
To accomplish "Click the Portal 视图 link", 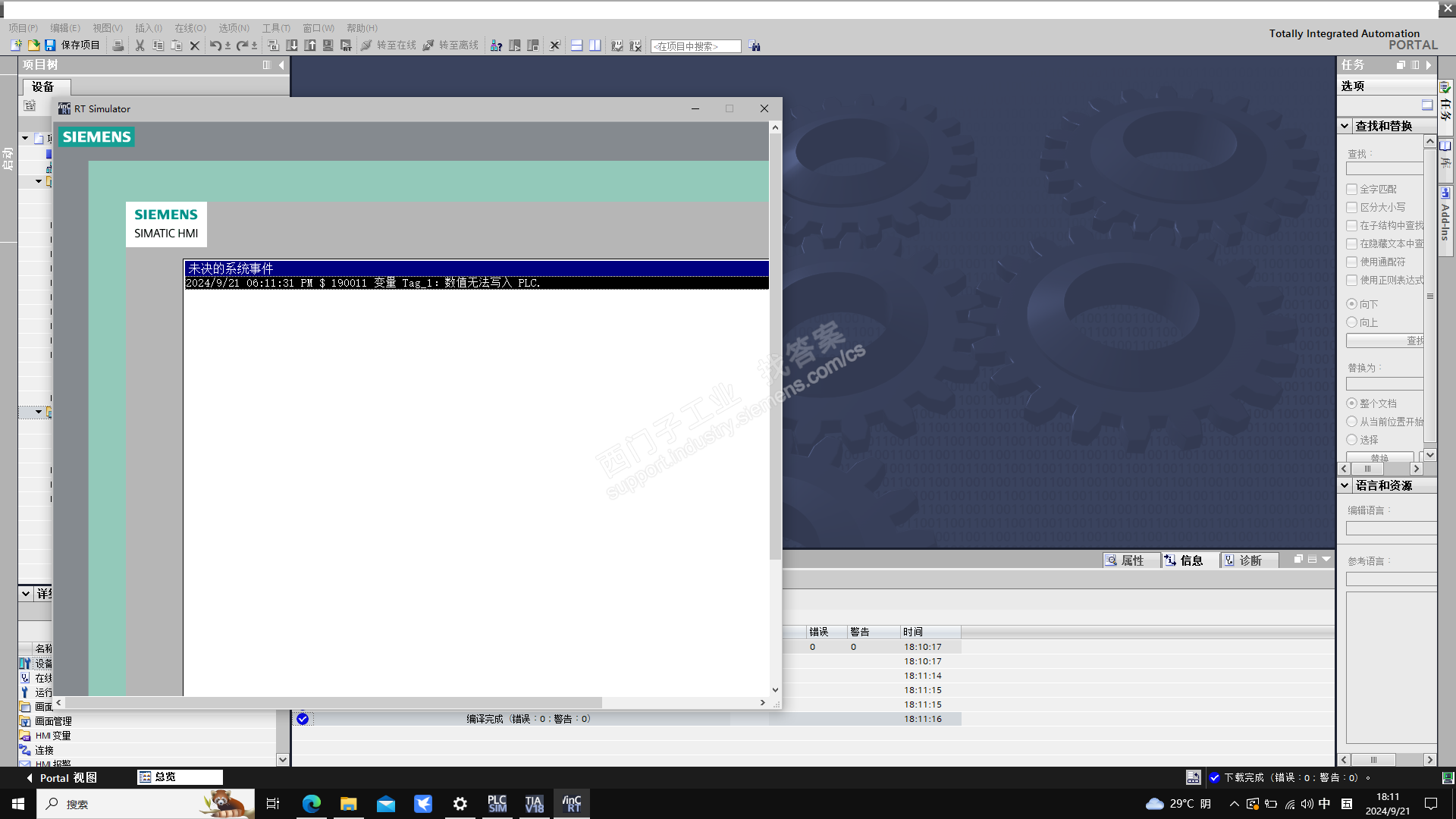I will 67,778.
